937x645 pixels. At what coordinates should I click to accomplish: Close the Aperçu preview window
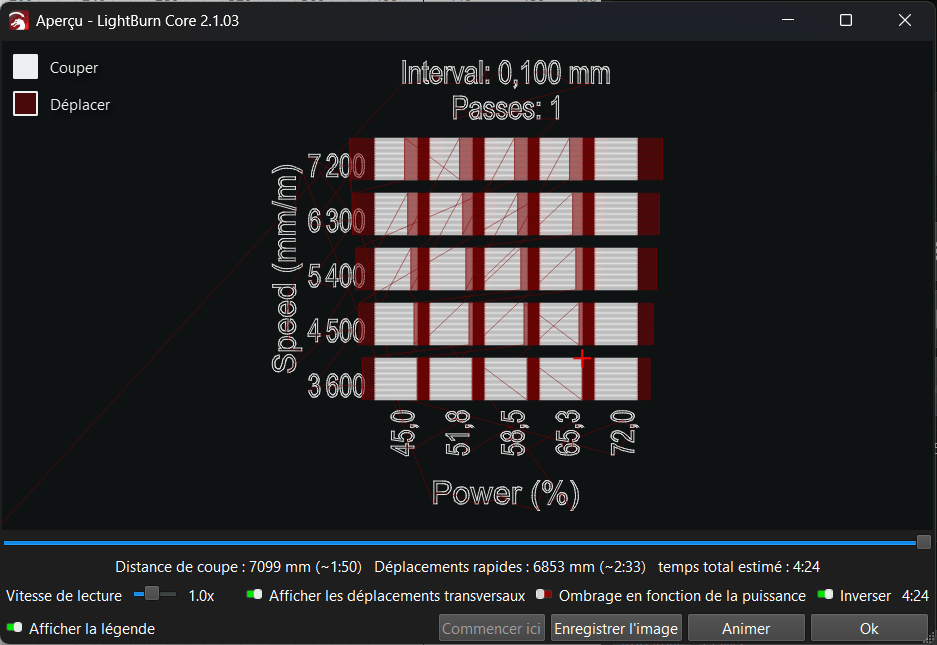(x=905, y=20)
